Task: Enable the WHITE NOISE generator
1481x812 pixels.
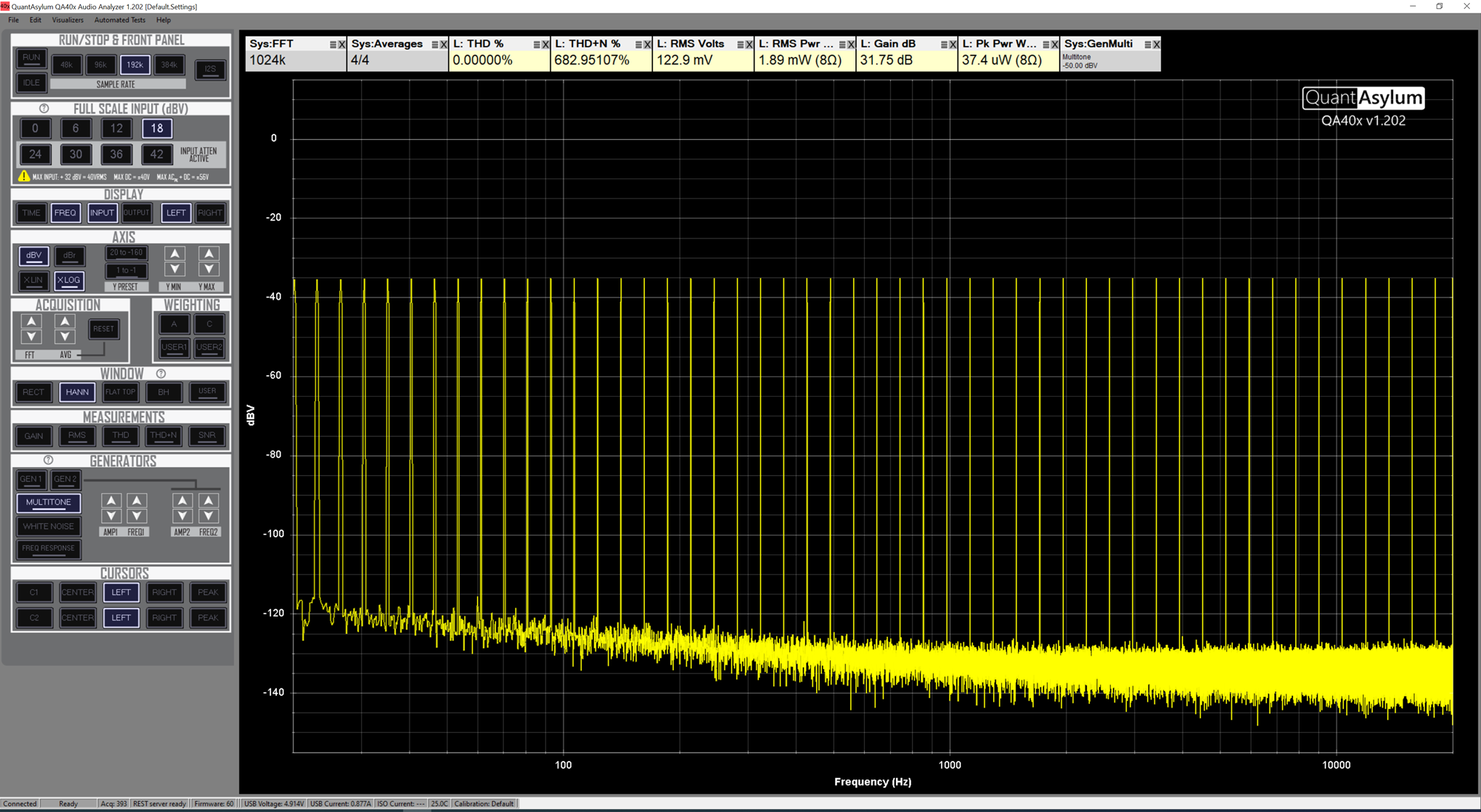Action: (49, 526)
